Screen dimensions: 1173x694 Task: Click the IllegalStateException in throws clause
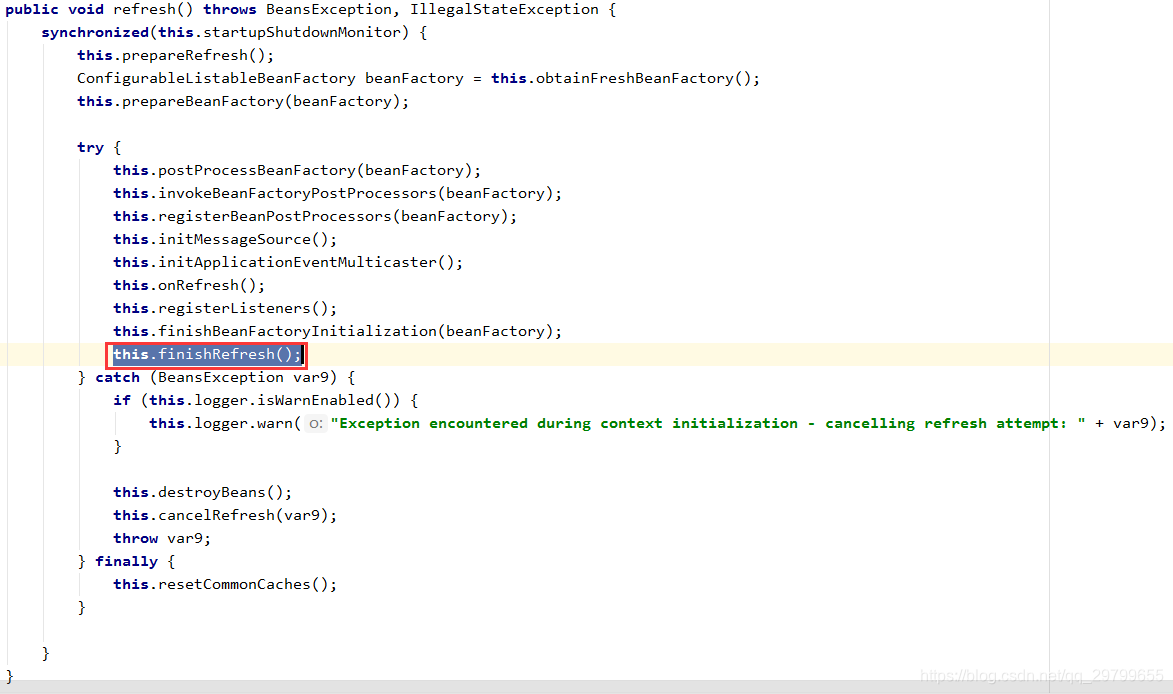504,10
